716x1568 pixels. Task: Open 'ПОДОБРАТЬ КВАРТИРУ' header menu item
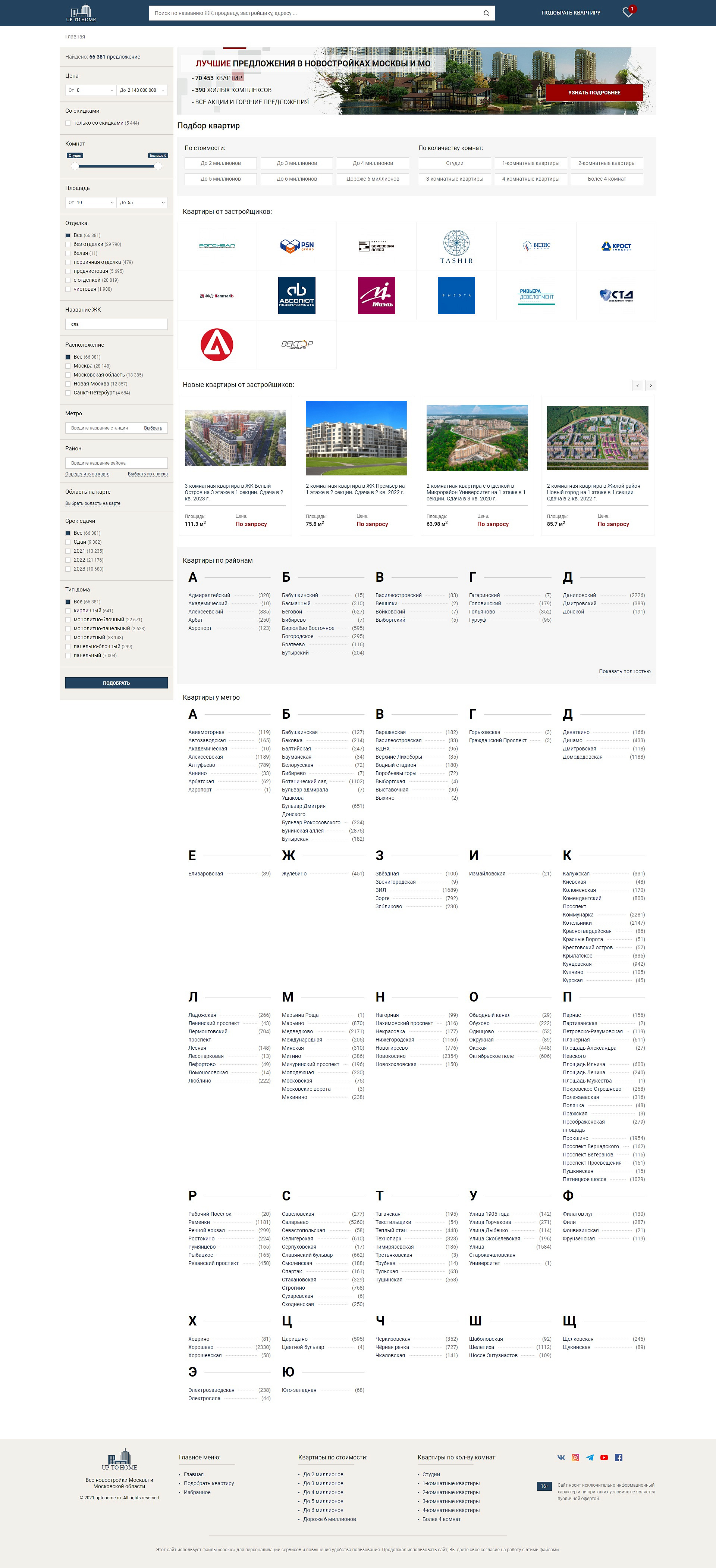pos(571,13)
